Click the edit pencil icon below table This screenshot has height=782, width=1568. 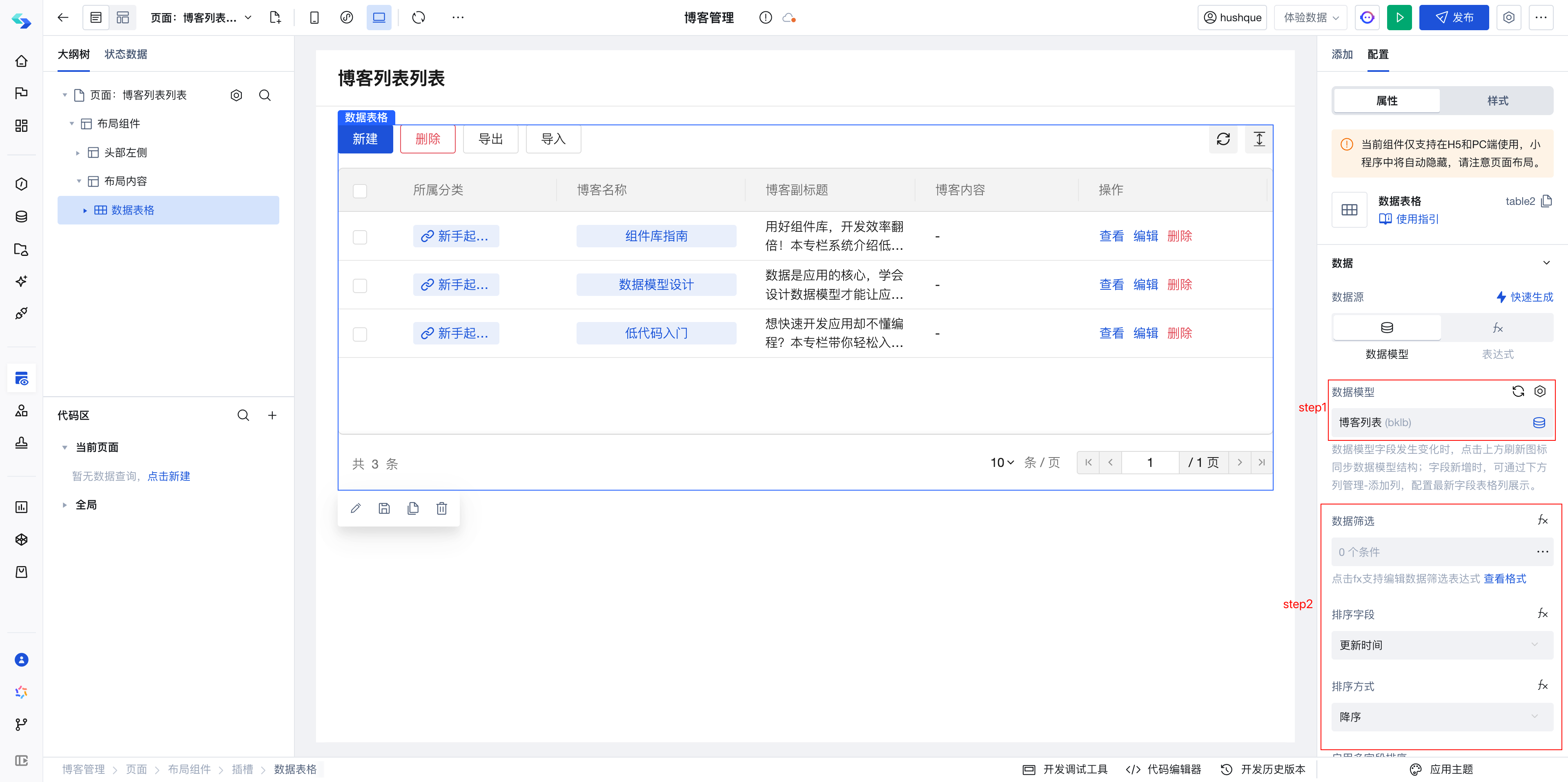[356, 508]
